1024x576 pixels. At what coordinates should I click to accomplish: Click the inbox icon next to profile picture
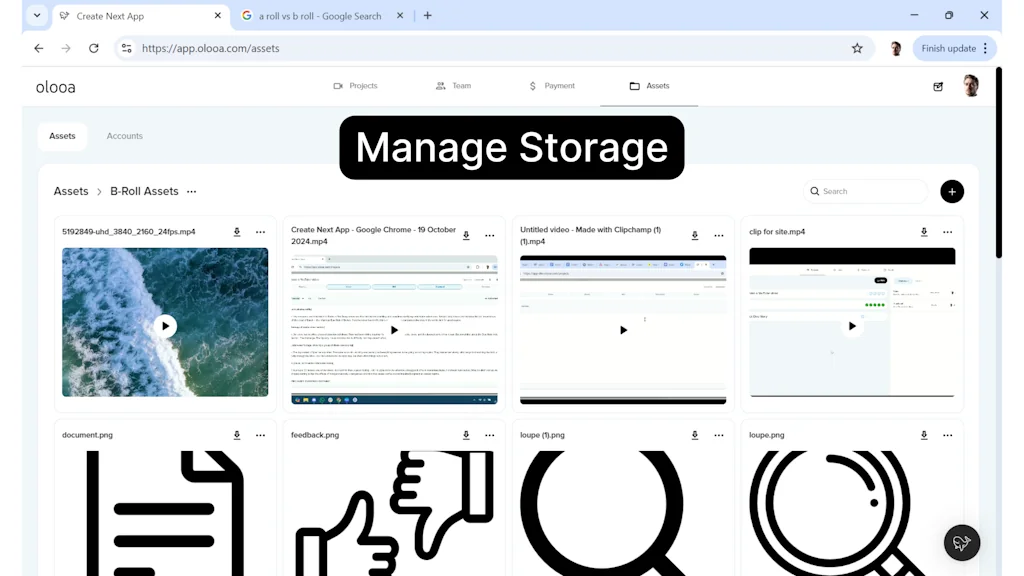coord(937,86)
